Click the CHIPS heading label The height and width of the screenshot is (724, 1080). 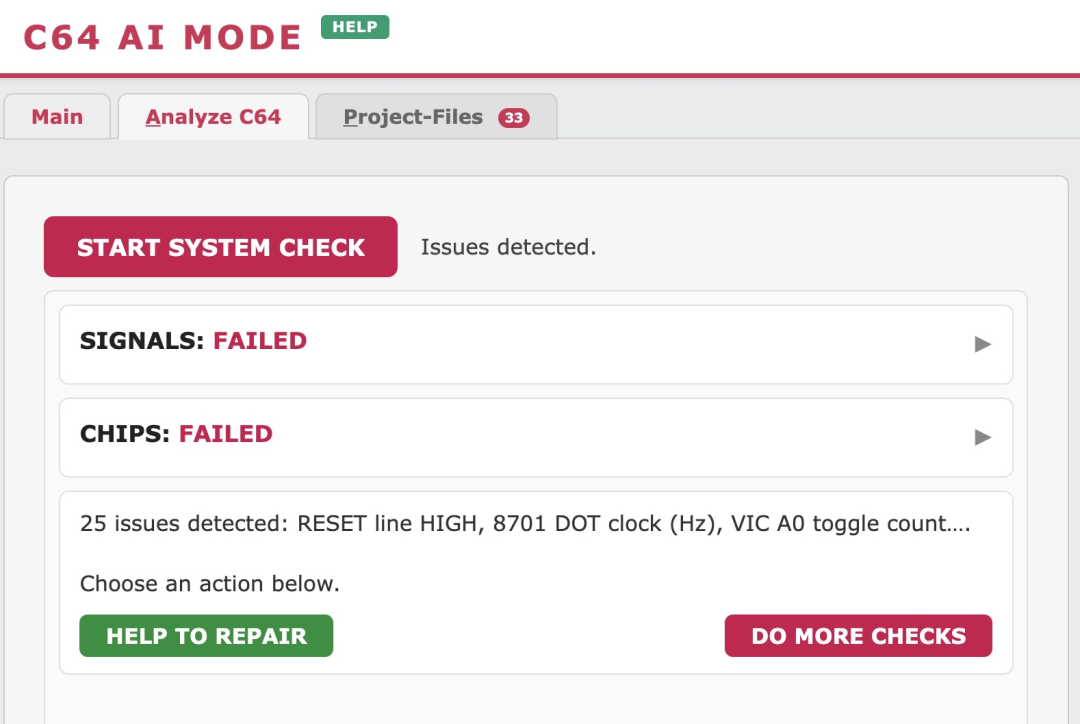click(125, 433)
